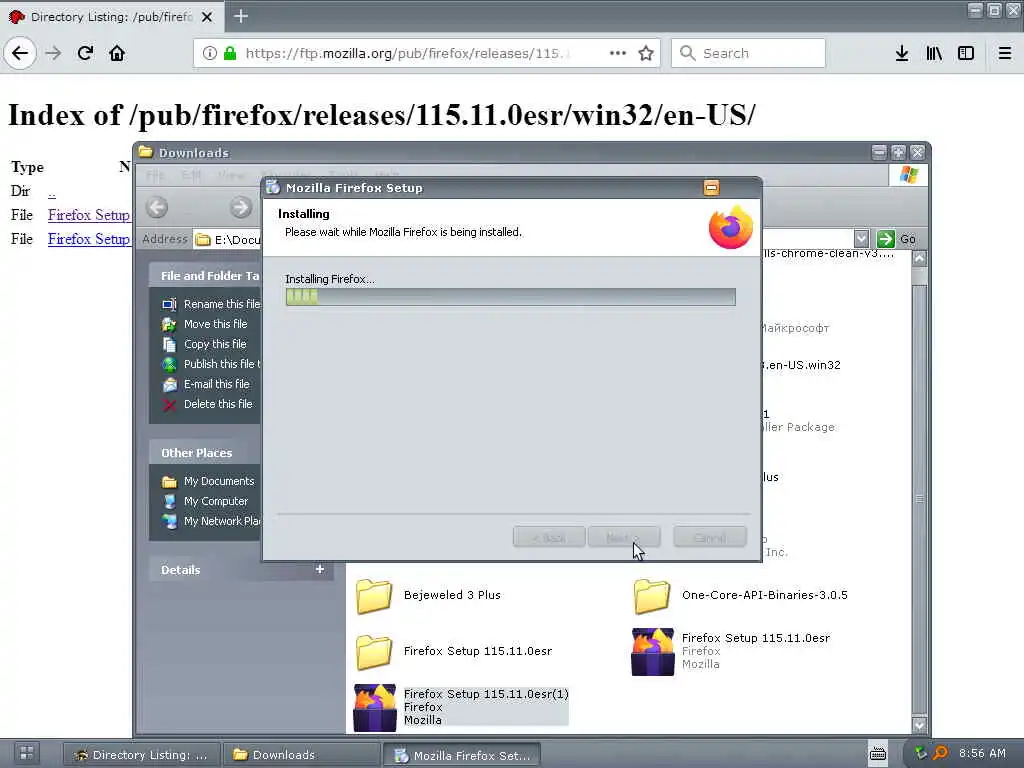Switch to the Downloads taskbar button

[x=301, y=755]
